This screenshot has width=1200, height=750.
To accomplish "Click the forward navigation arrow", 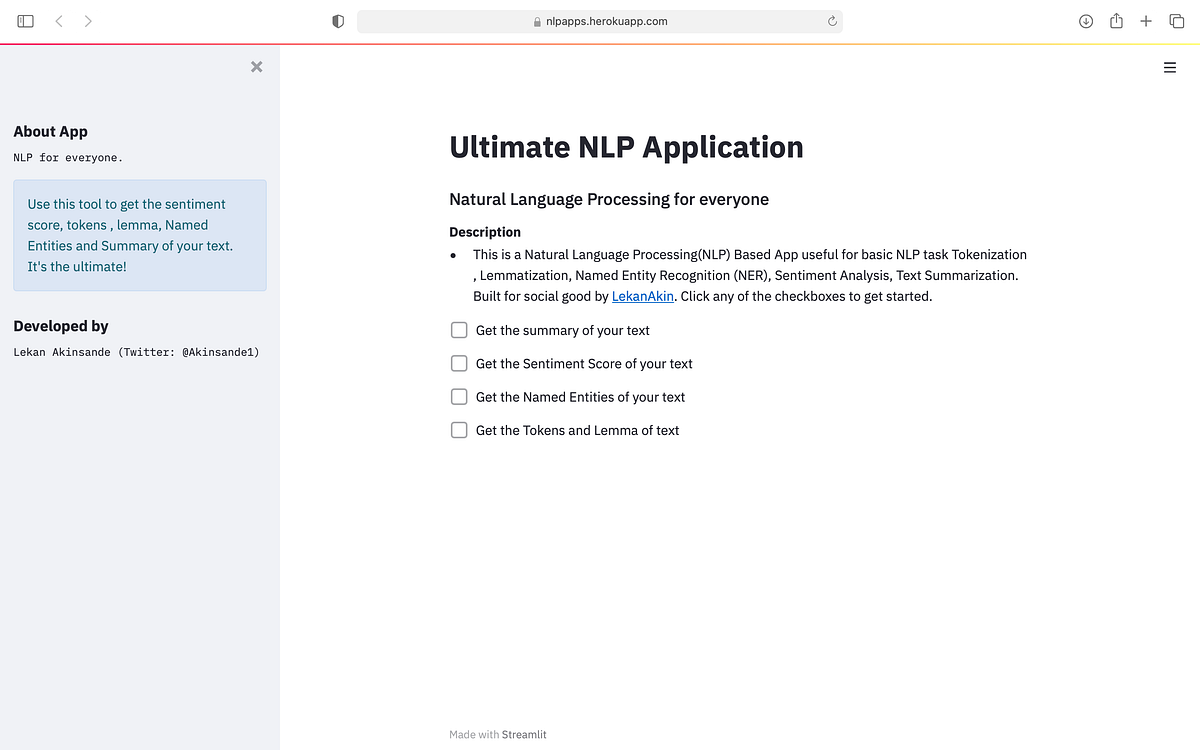I will [x=88, y=20].
